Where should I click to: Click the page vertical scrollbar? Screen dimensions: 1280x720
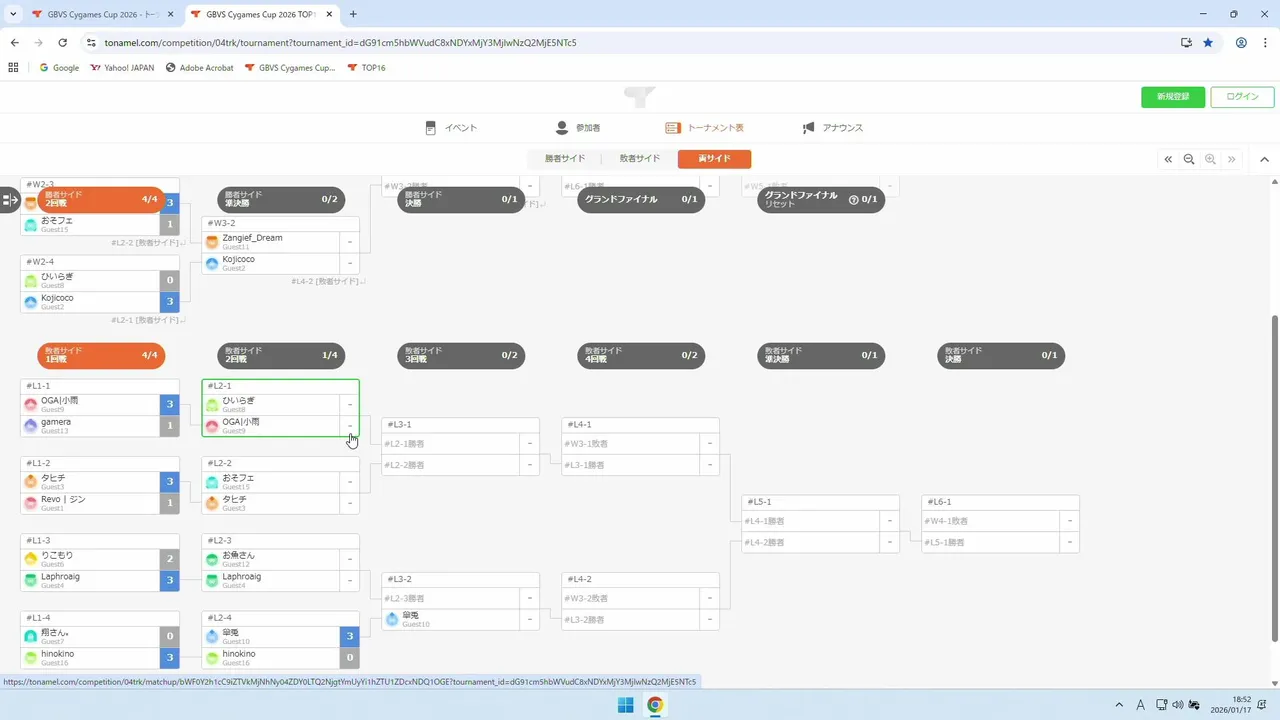[x=1274, y=478]
